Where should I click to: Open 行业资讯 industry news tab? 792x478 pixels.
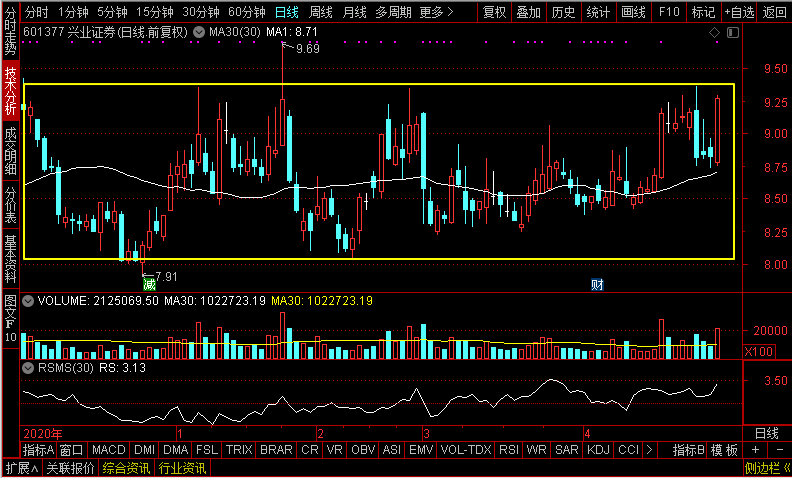coord(182,468)
